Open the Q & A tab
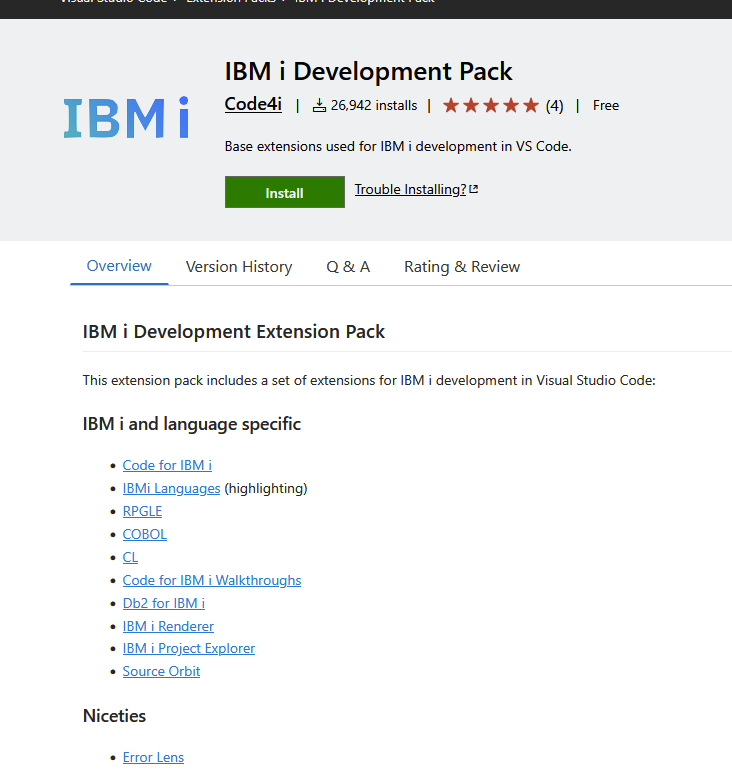Screen dimensions: 732x773 [348, 267]
